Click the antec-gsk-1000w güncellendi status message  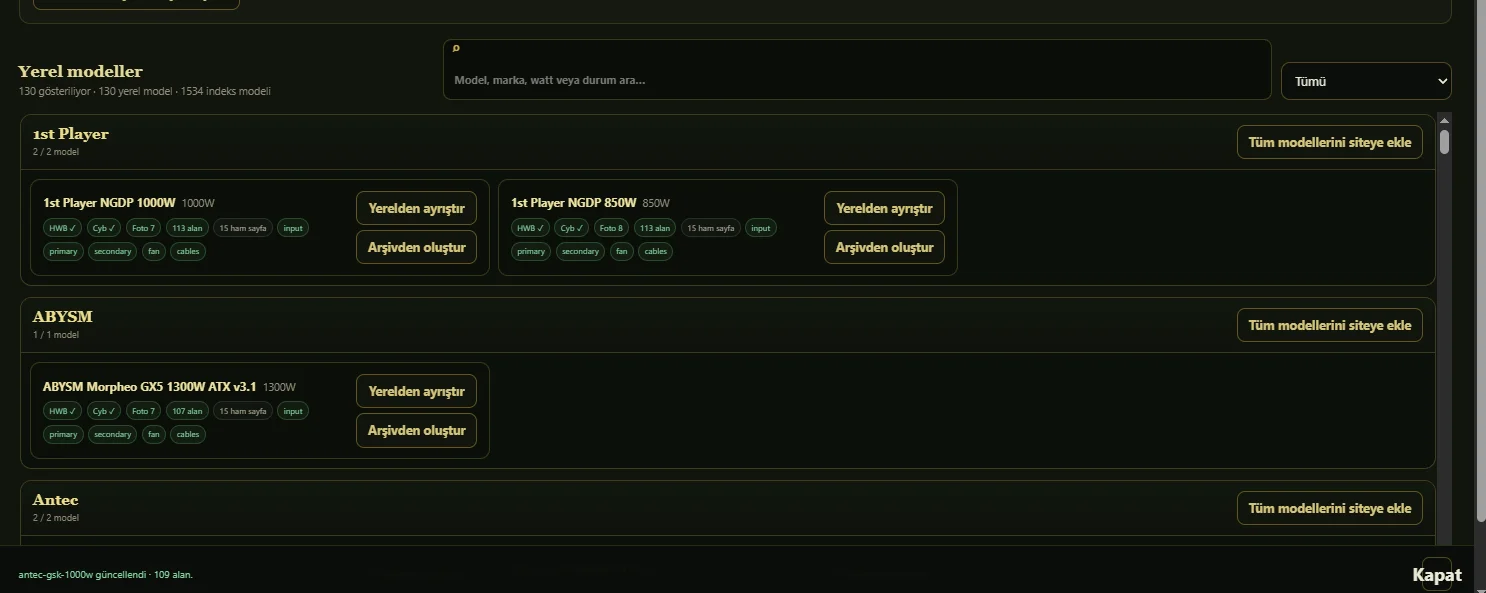105,575
